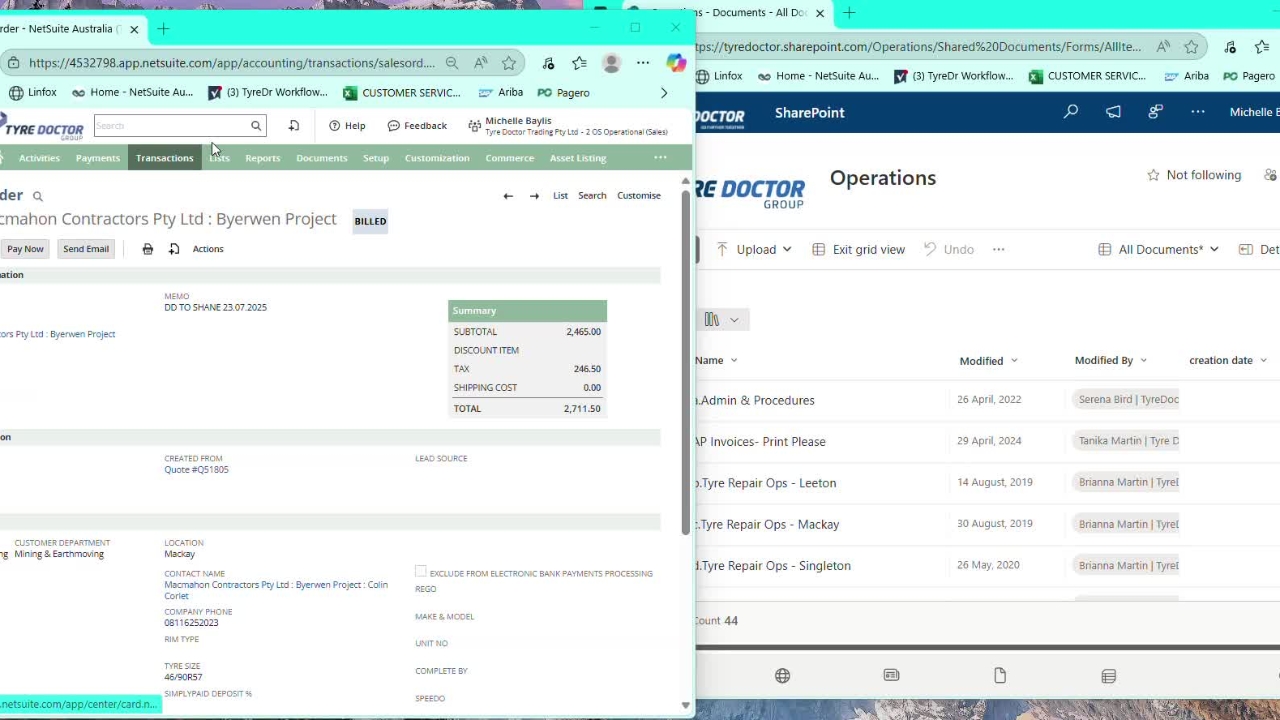Open the Customization menu in NetSuite
This screenshot has height=720, width=1280.
pos(437,158)
